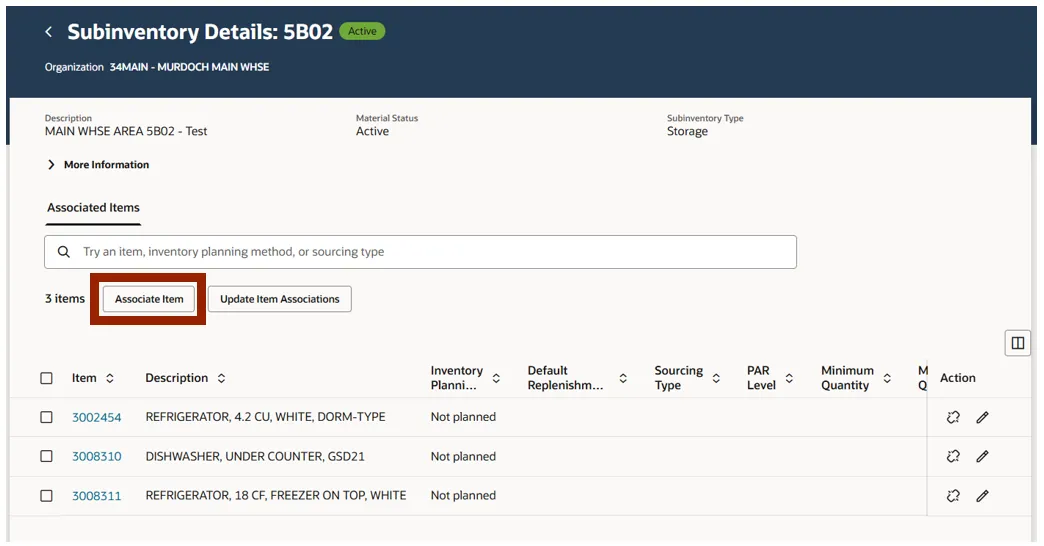Image resolution: width=1044 pixels, height=546 pixels.
Task: Click the Associate Item button
Action: click(148, 299)
